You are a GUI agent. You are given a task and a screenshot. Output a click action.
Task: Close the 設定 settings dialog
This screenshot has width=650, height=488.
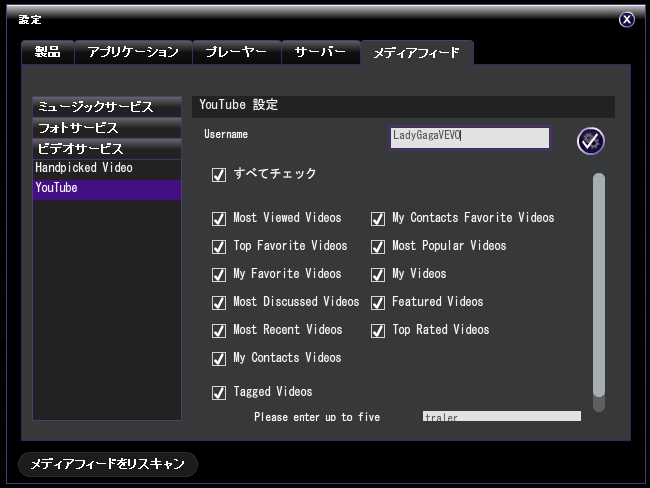pyautogui.click(x=626, y=19)
